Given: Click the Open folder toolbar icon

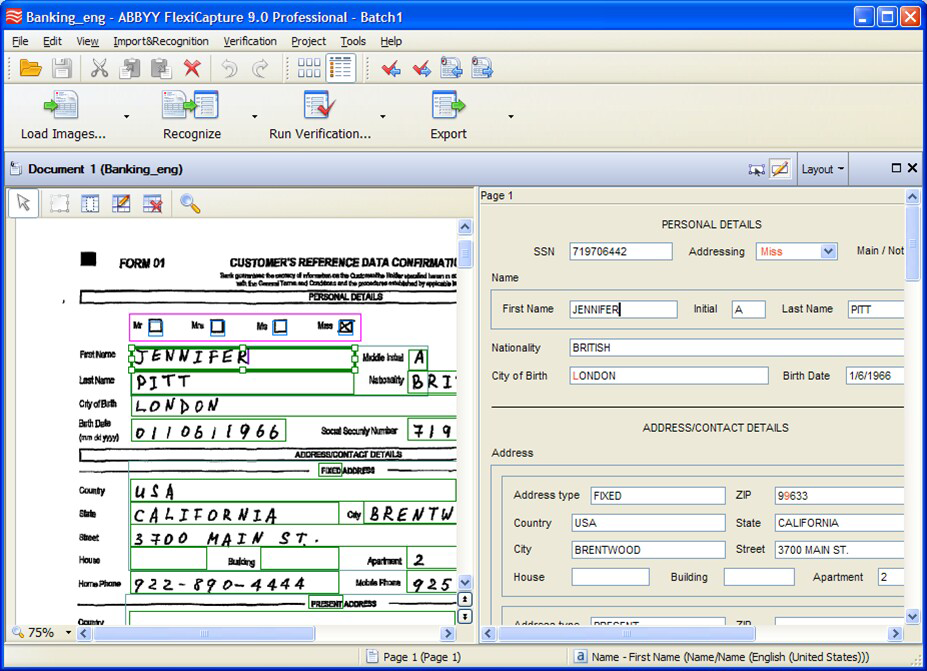Looking at the screenshot, I should [x=30, y=69].
